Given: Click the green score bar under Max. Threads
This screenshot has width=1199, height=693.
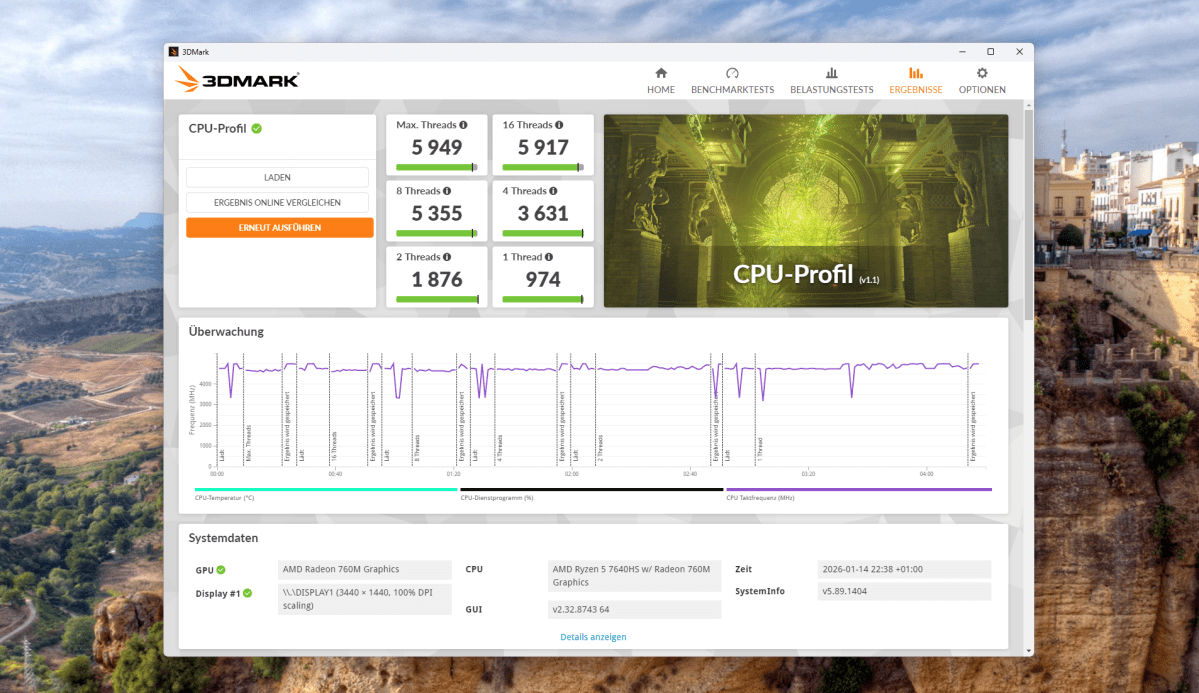Looking at the screenshot, I should [x=436, y=168].
